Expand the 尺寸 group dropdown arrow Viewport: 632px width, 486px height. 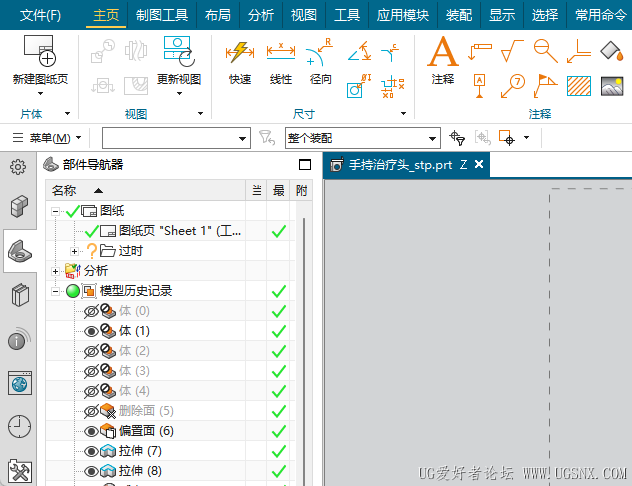pyautogui.click(x=403, y=114)
